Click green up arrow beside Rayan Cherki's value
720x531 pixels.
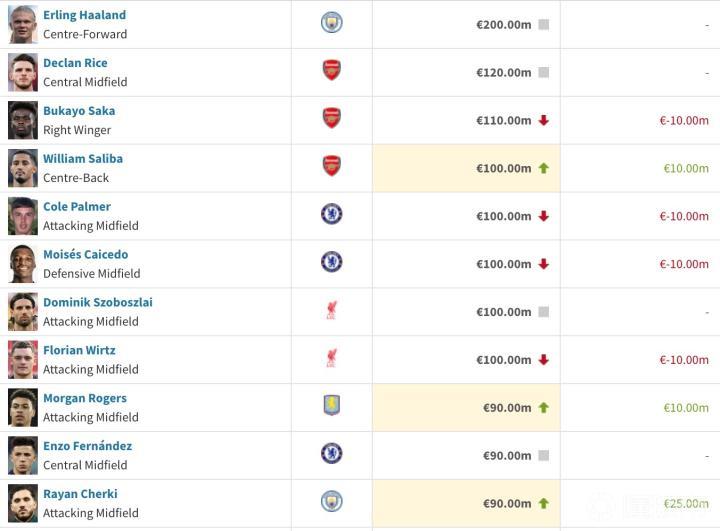tap(544, 503)
